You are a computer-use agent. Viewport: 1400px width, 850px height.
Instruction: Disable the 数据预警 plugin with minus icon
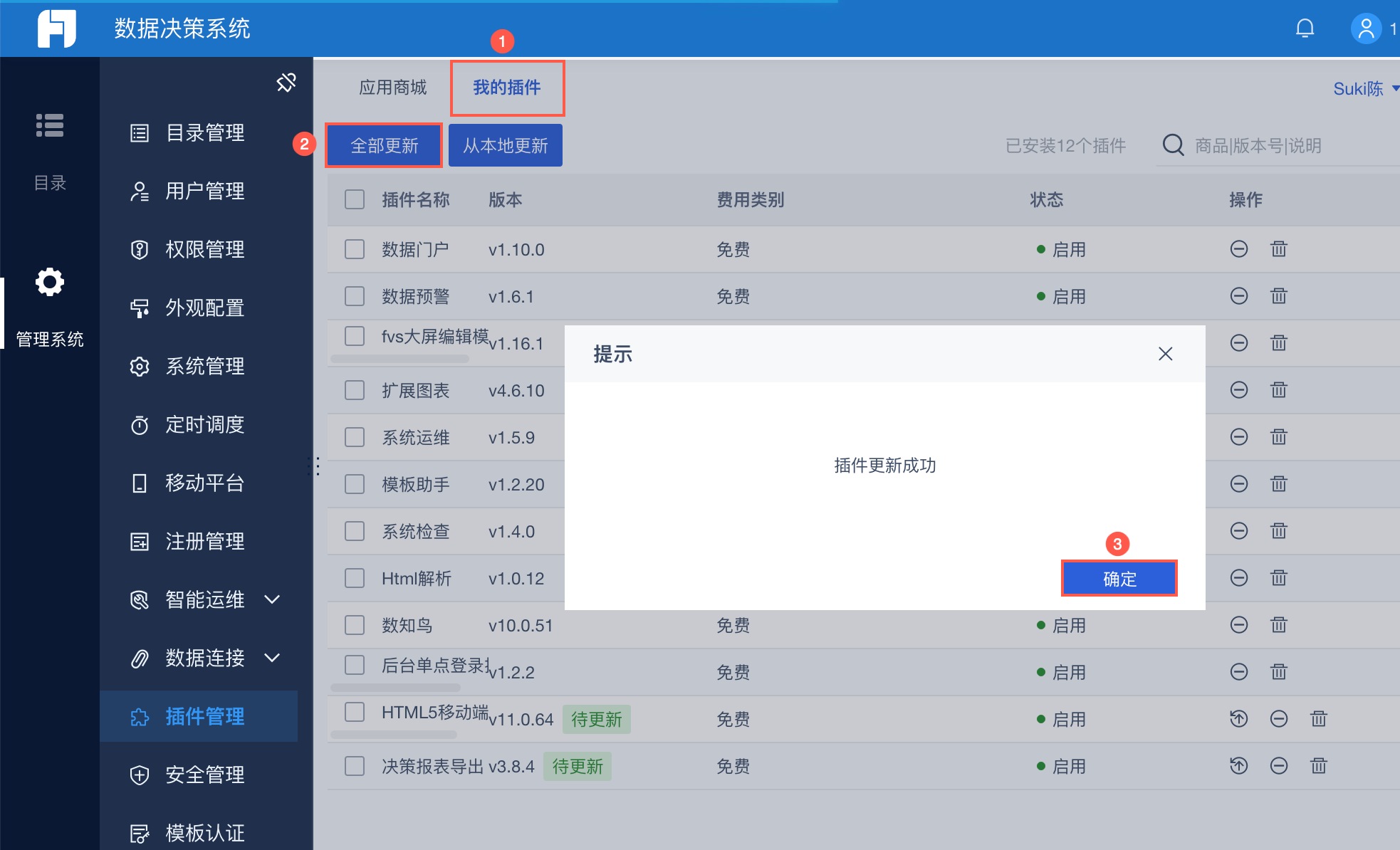(x=1239, y=296)
